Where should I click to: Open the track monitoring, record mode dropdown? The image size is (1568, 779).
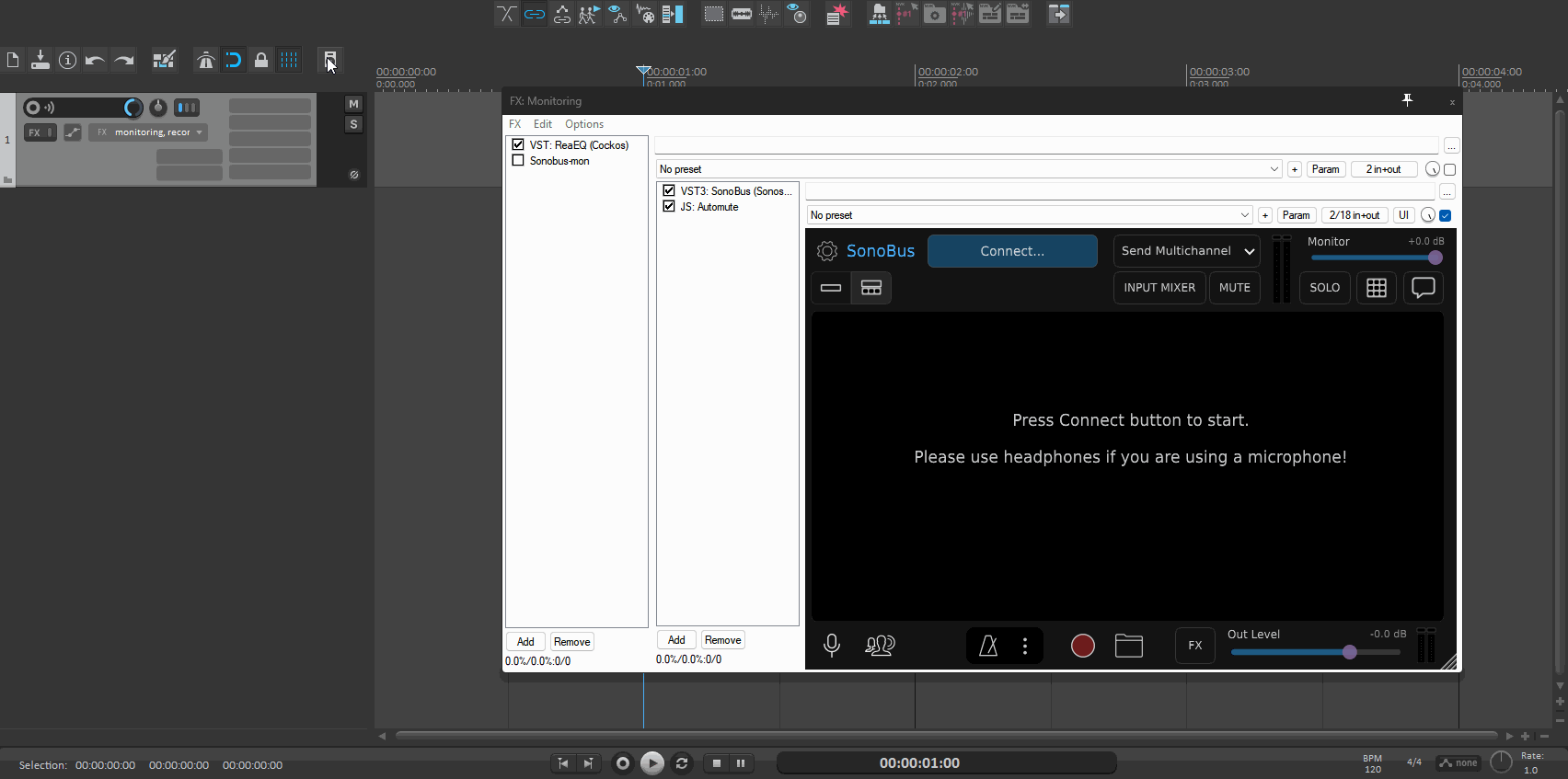pyautogui.click(x=152, y=132)
